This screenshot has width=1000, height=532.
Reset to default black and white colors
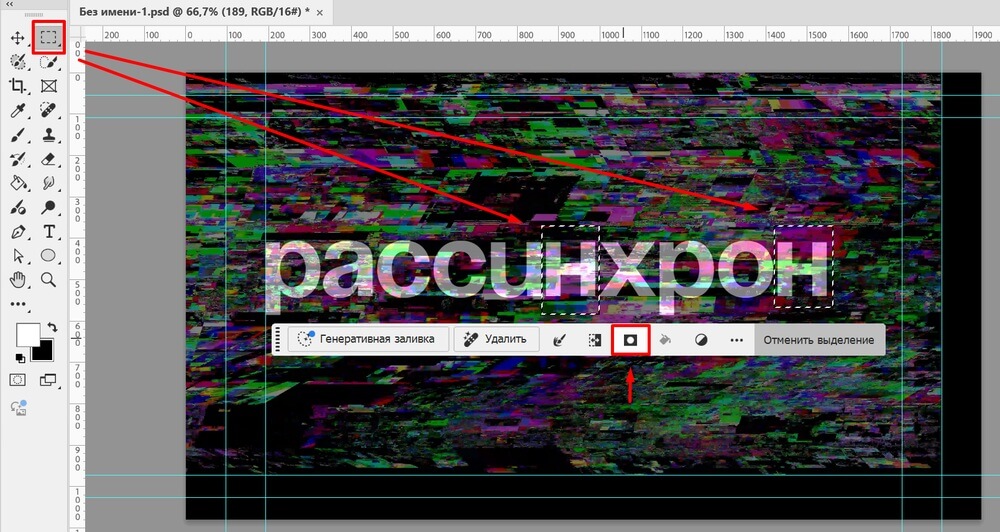[20, 357]
